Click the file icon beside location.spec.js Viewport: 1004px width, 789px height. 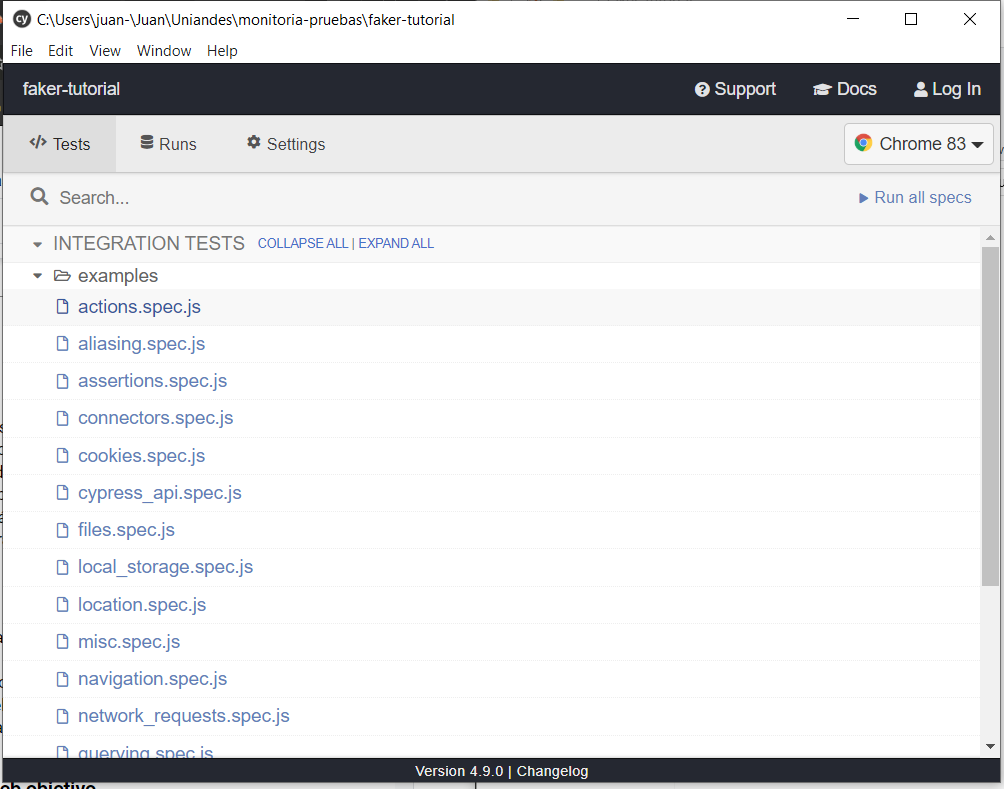click(x=62, y=605)
